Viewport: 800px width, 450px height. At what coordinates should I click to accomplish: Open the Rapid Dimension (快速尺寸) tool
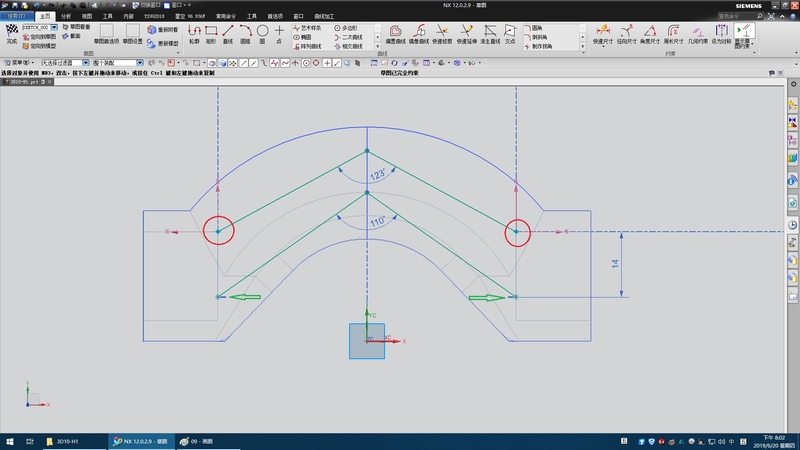(603, 34)
